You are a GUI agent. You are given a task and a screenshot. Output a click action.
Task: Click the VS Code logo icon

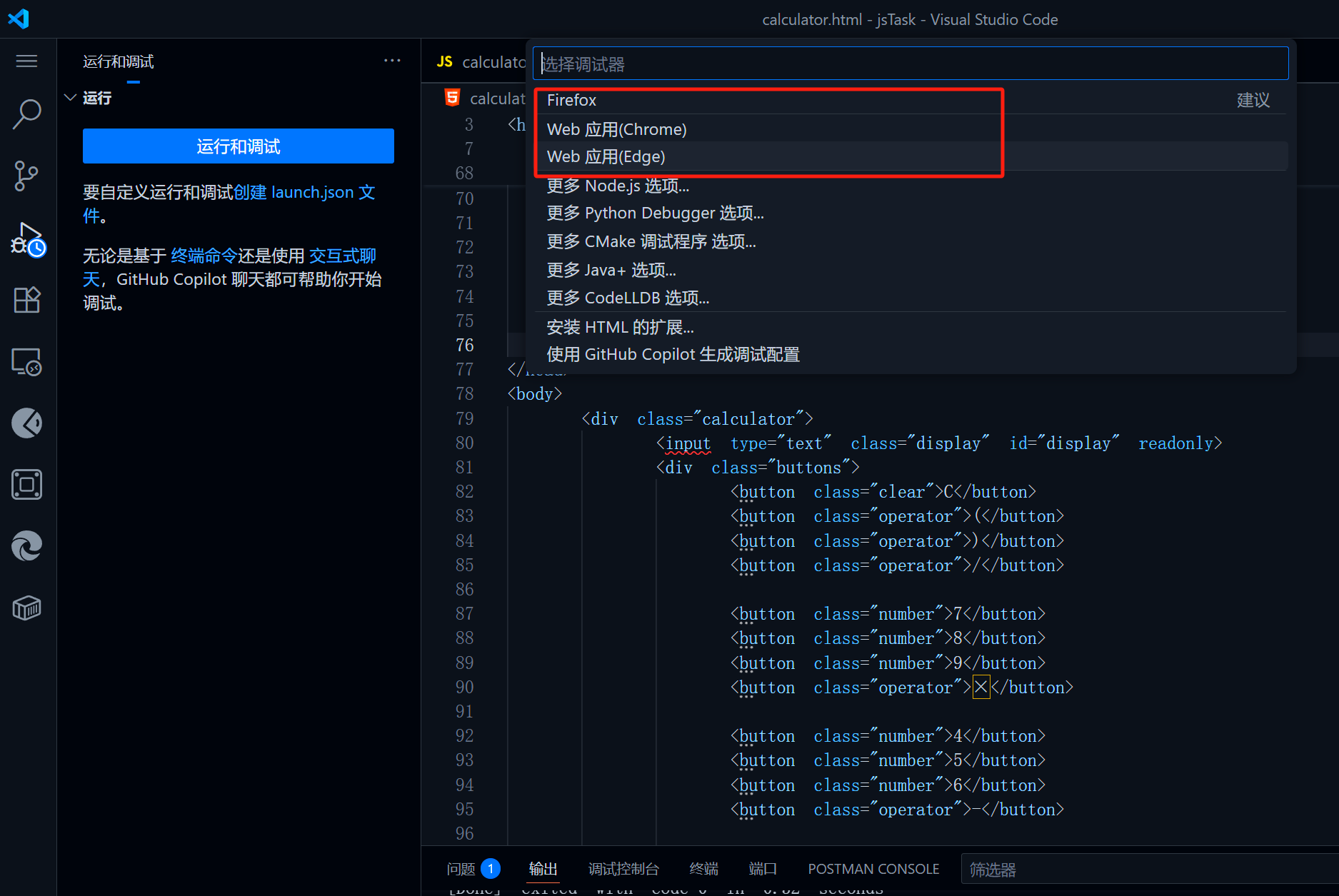click(x=19, y=19)
